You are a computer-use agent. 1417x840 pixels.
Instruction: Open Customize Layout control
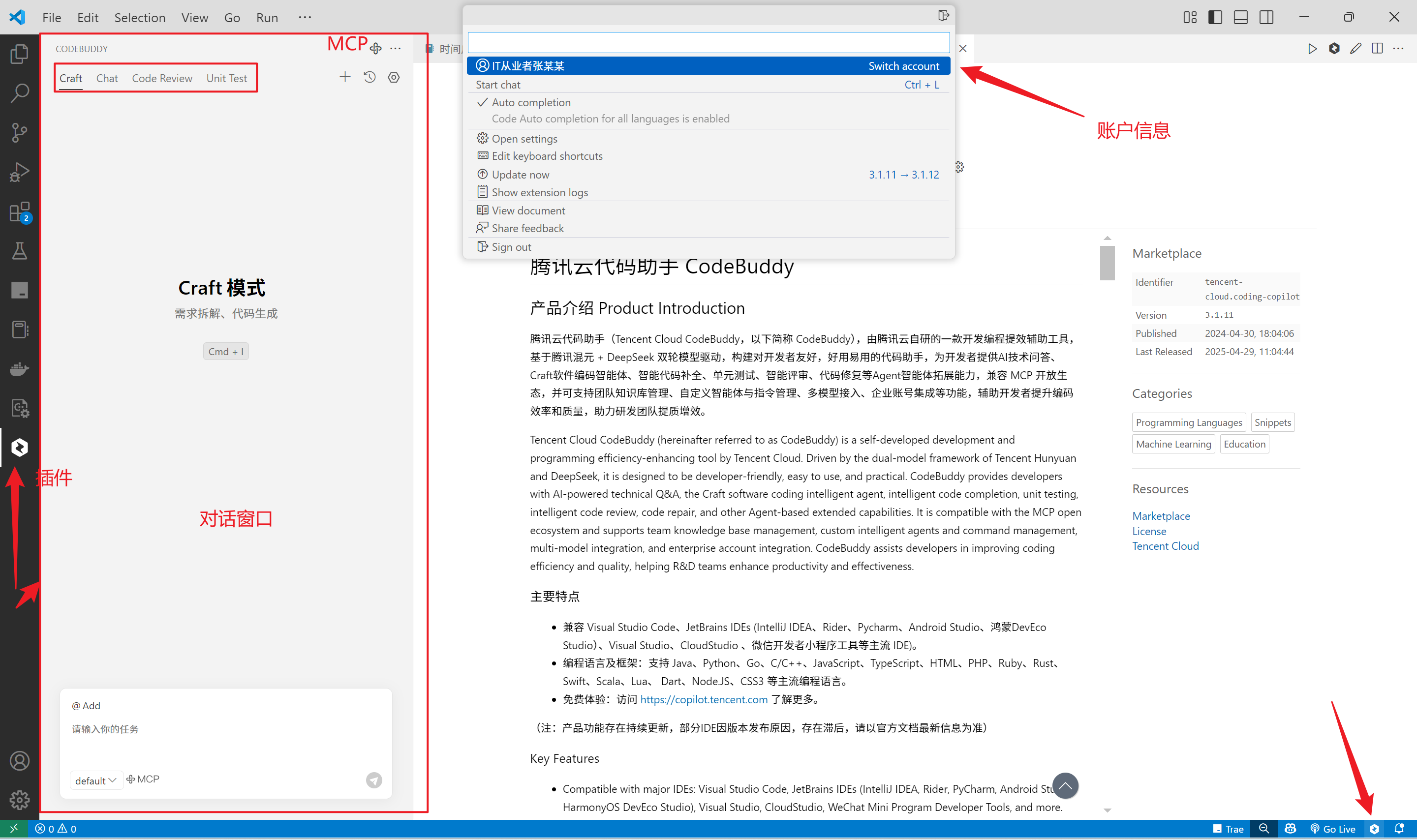1189,17
